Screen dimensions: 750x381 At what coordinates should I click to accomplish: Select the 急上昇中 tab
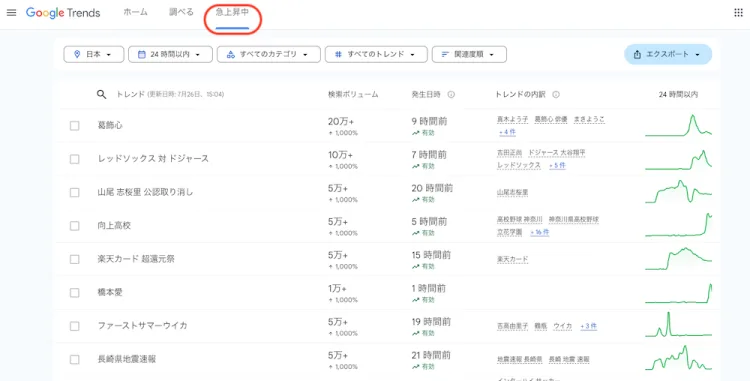pyautogui.click(x=232, y=13)
